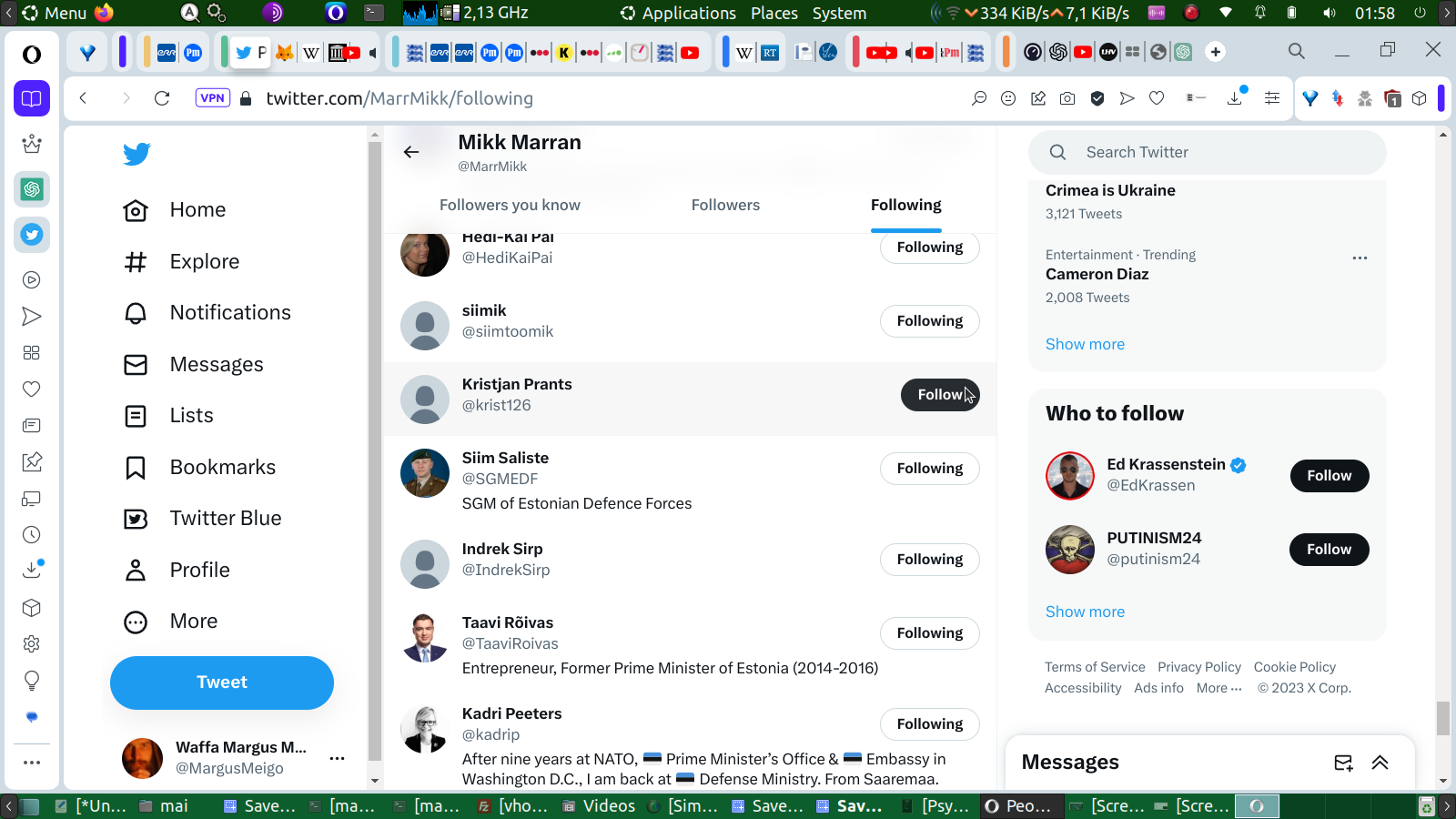
Task: Open Opera main menu logo
Action: pos(32,55)
